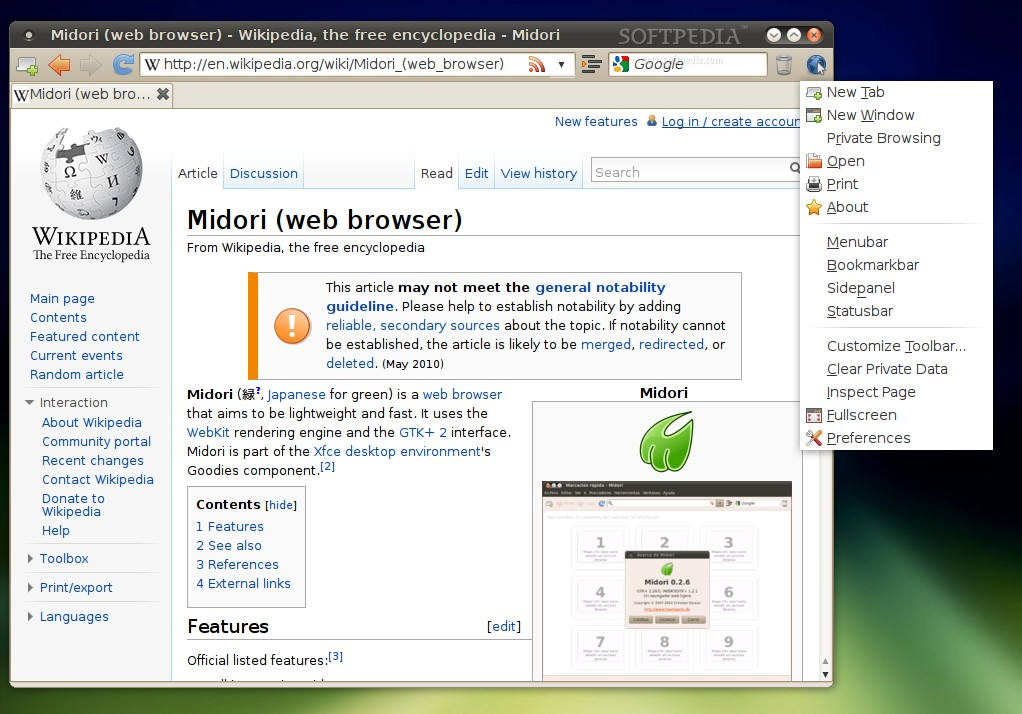Screen dimensions: 1022x714
Task: Click Log in / create account link
Action: (731, 121)
